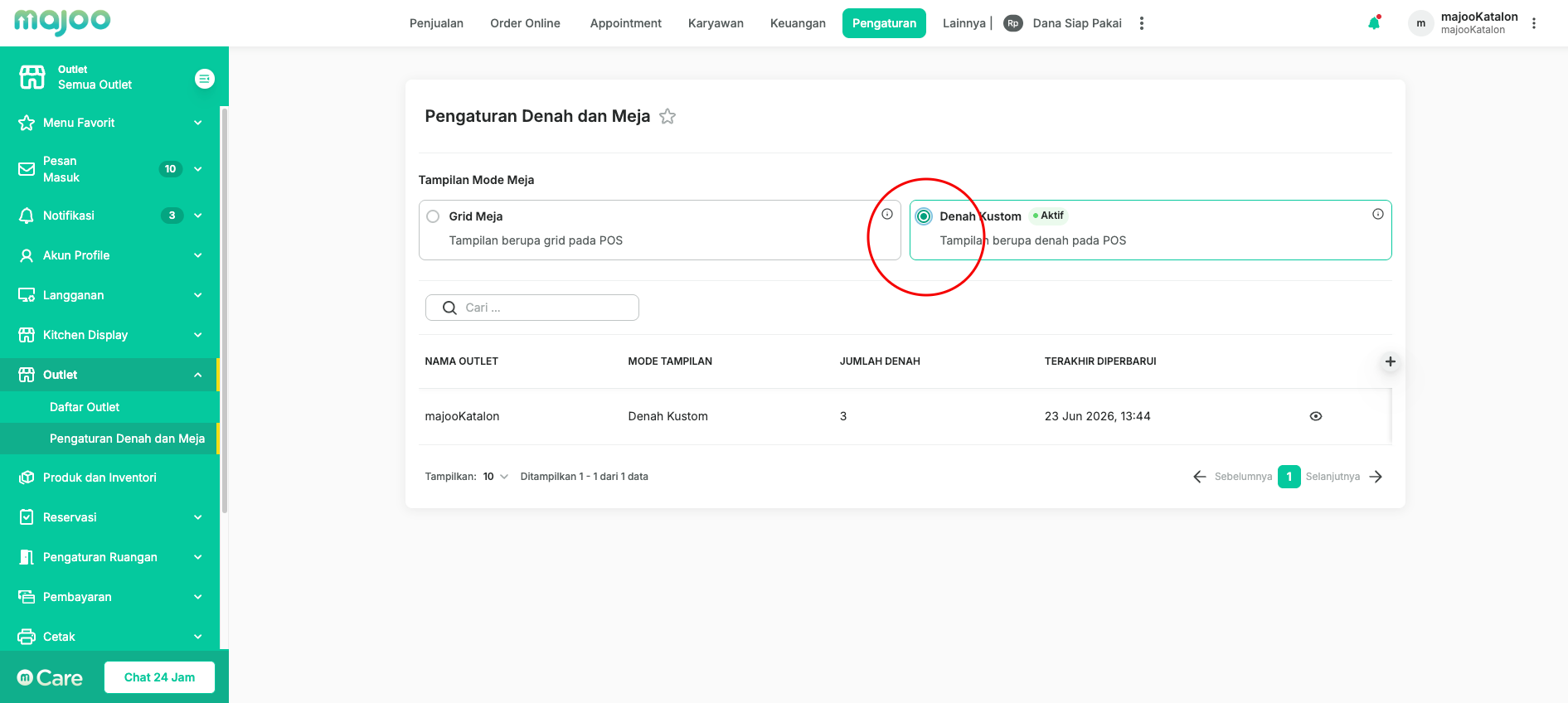Click the Selanjutnya pagination link
Image resolution: width=1568 pixels, height=703 pixels.
[1333, 477]
